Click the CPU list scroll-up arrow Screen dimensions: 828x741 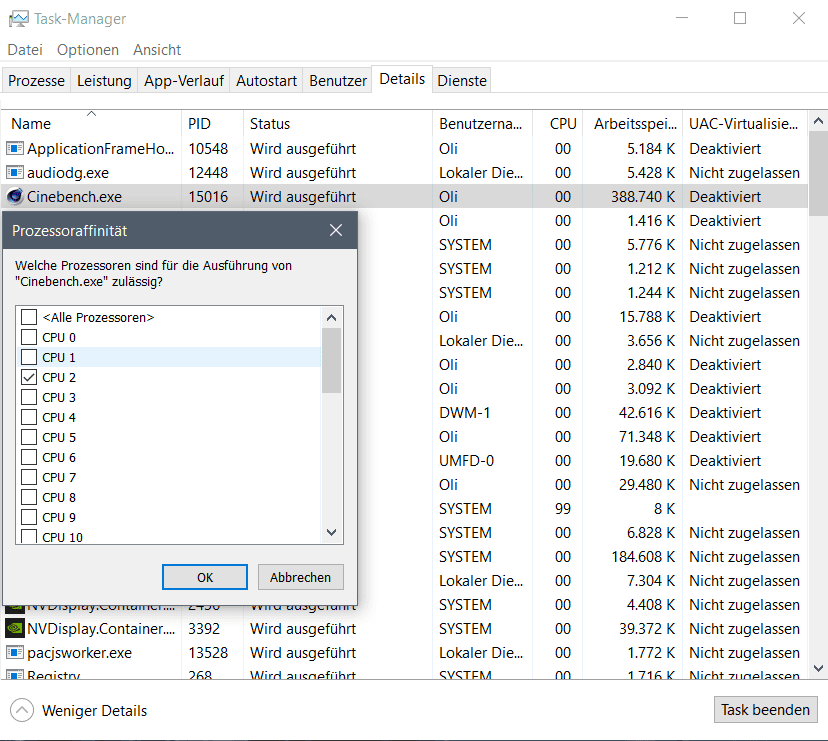332,317
